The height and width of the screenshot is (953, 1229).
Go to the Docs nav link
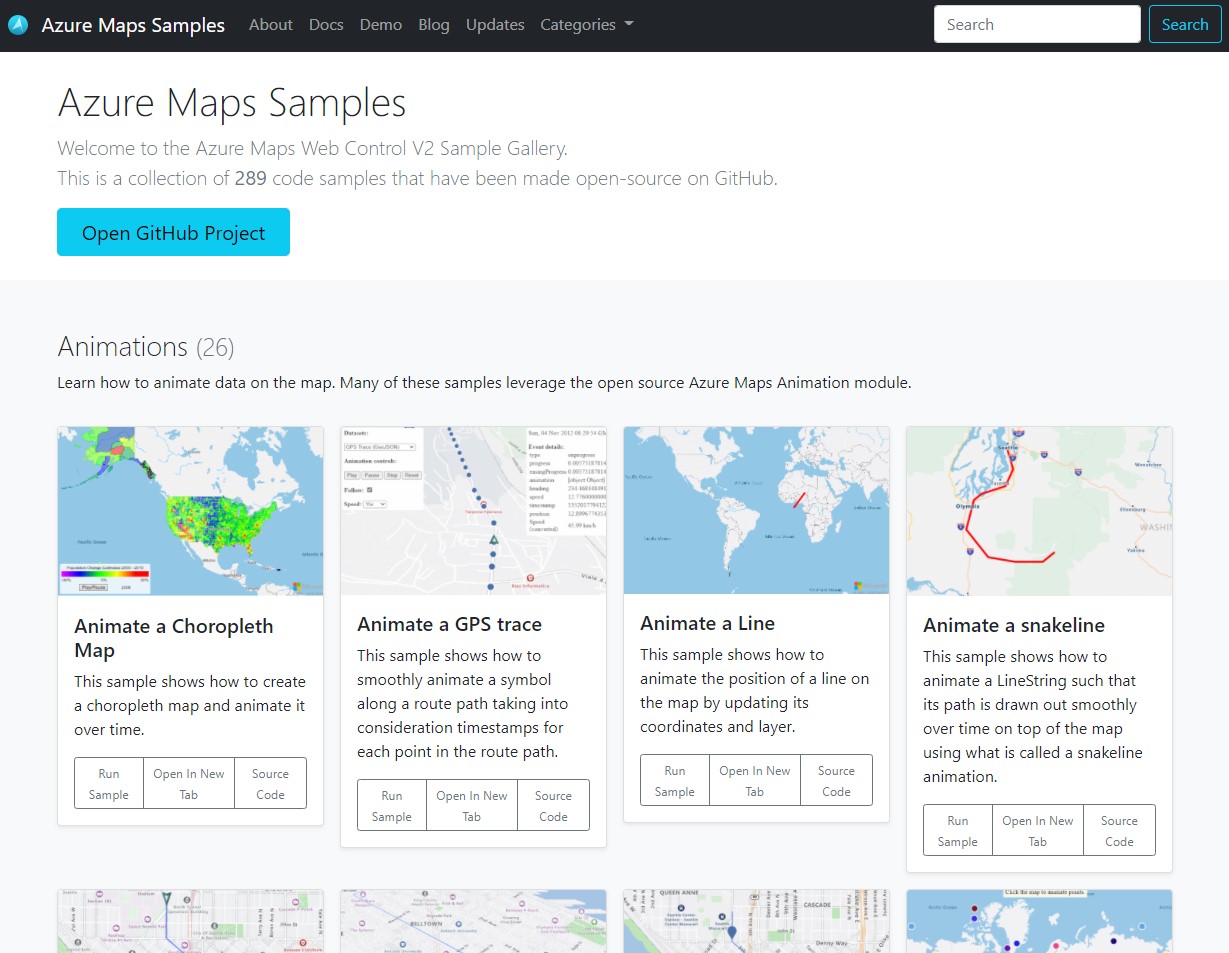coord(326,25)
